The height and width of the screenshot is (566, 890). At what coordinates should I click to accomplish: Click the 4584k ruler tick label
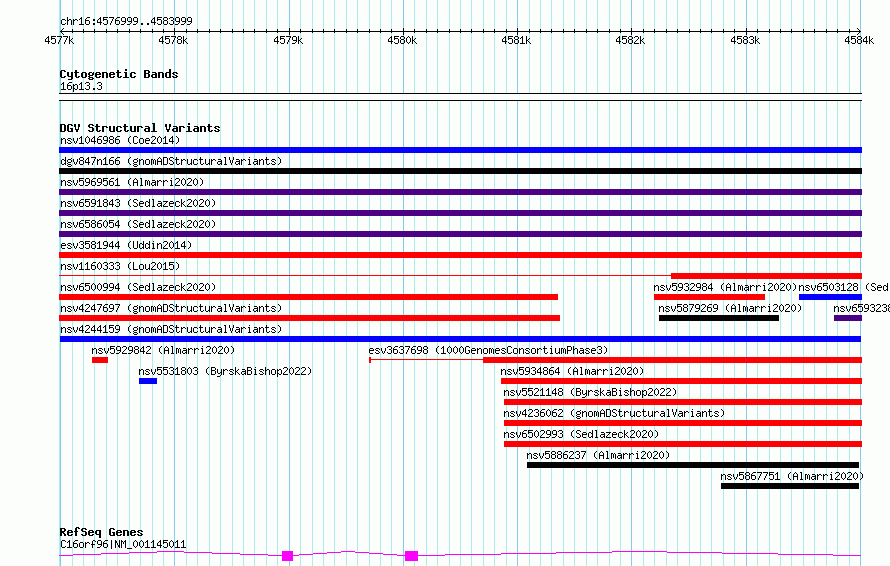pos(859,40)
